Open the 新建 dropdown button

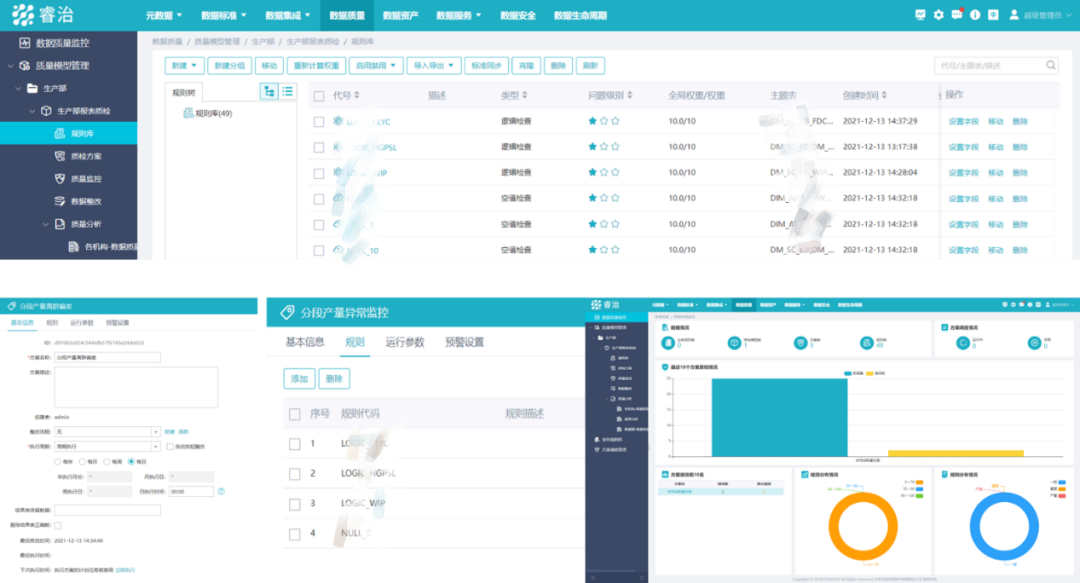pyautogui.click(x=183, y=66)
